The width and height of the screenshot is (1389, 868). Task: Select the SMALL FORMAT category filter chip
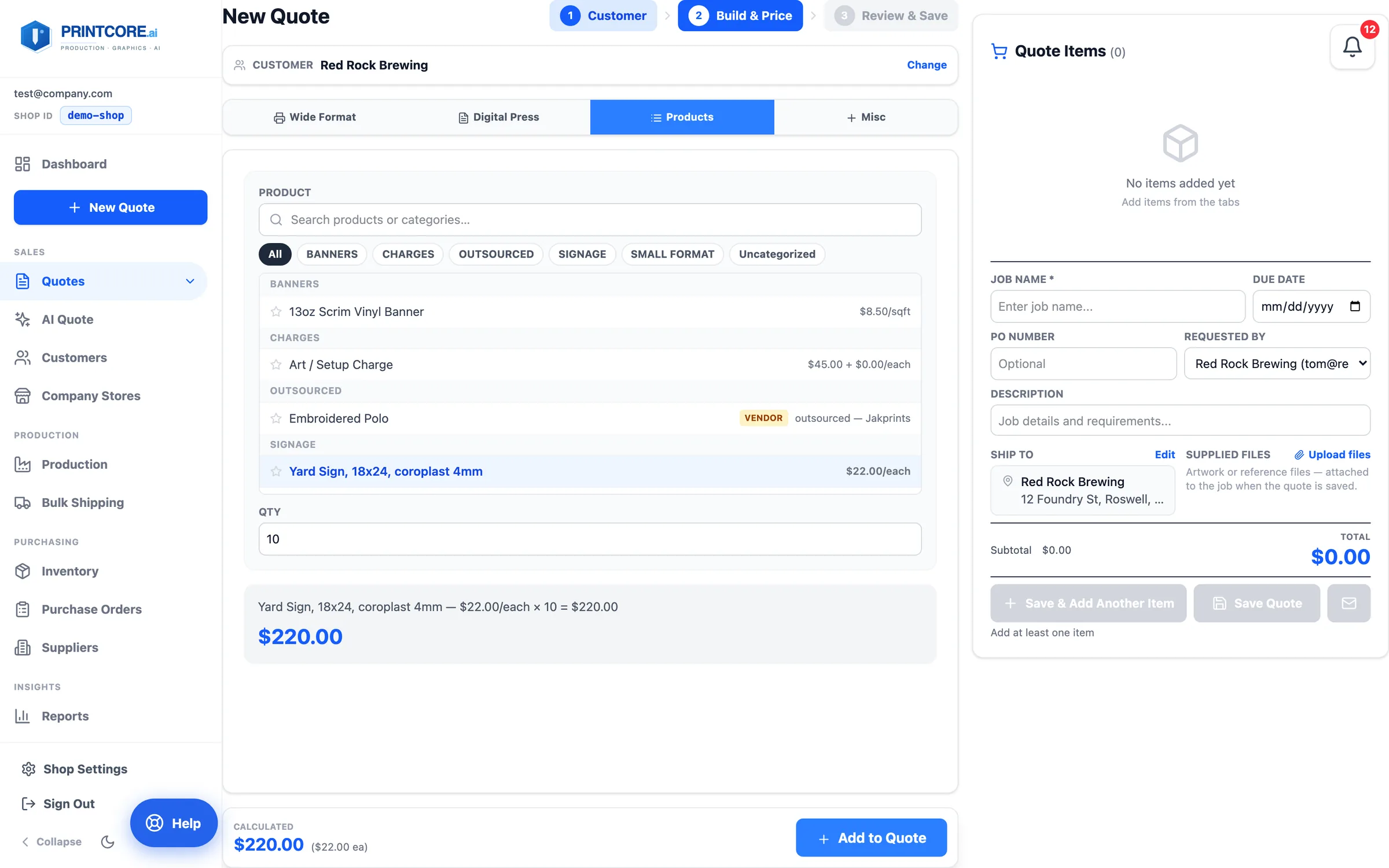672,254
